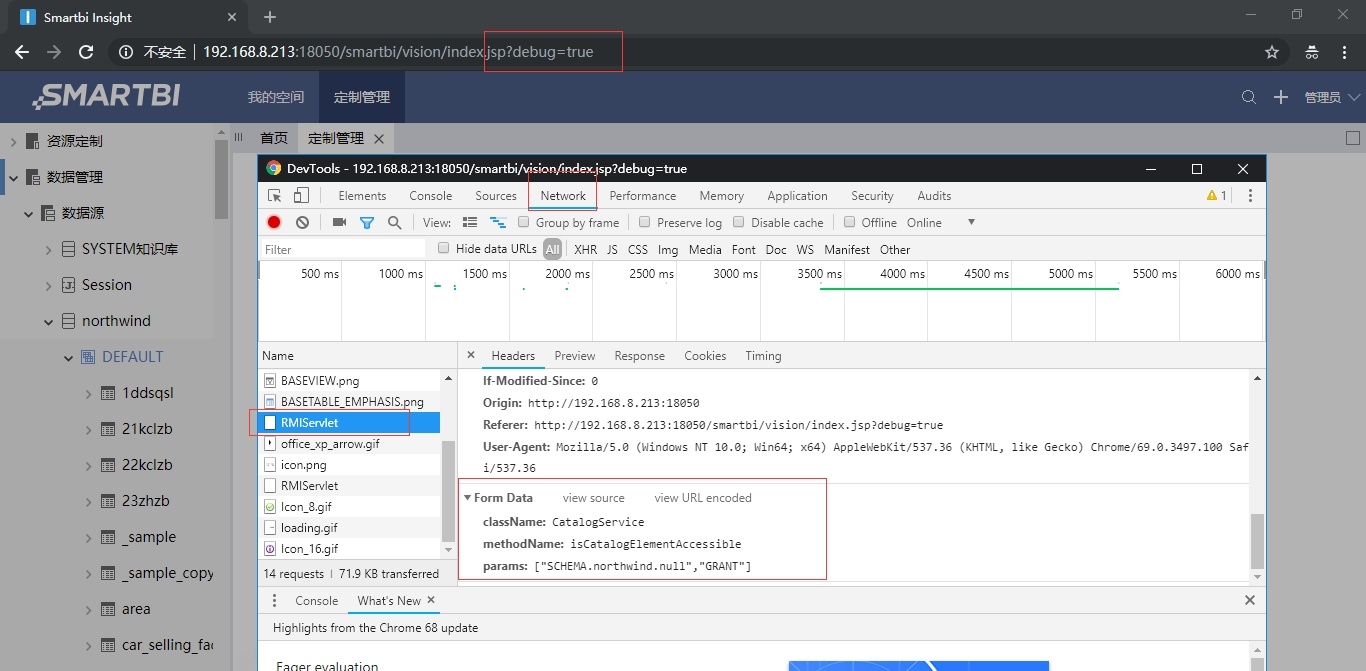Open a new browser tab
This screenshot has width=1366, height=671.
coord(270,17)
